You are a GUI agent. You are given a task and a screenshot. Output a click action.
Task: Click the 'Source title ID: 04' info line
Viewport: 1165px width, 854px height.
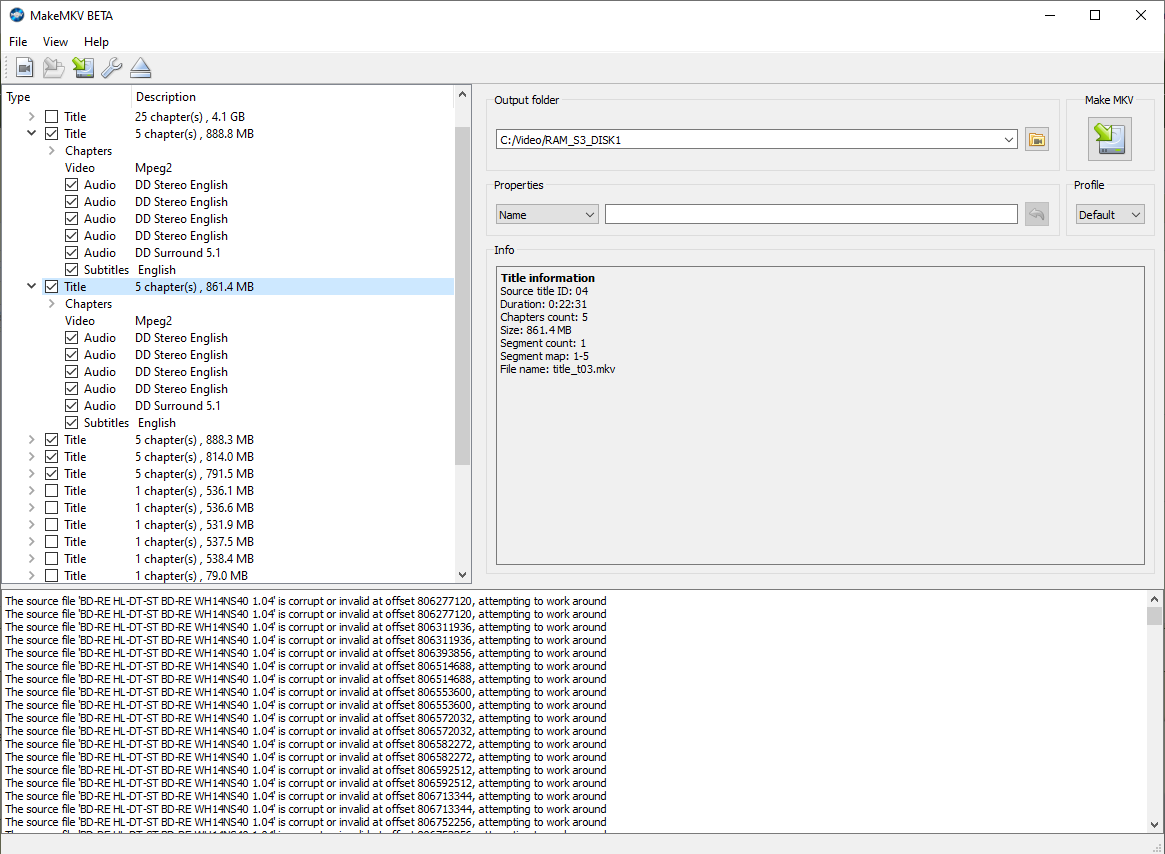pyautogui.click(x=544, y=291)
